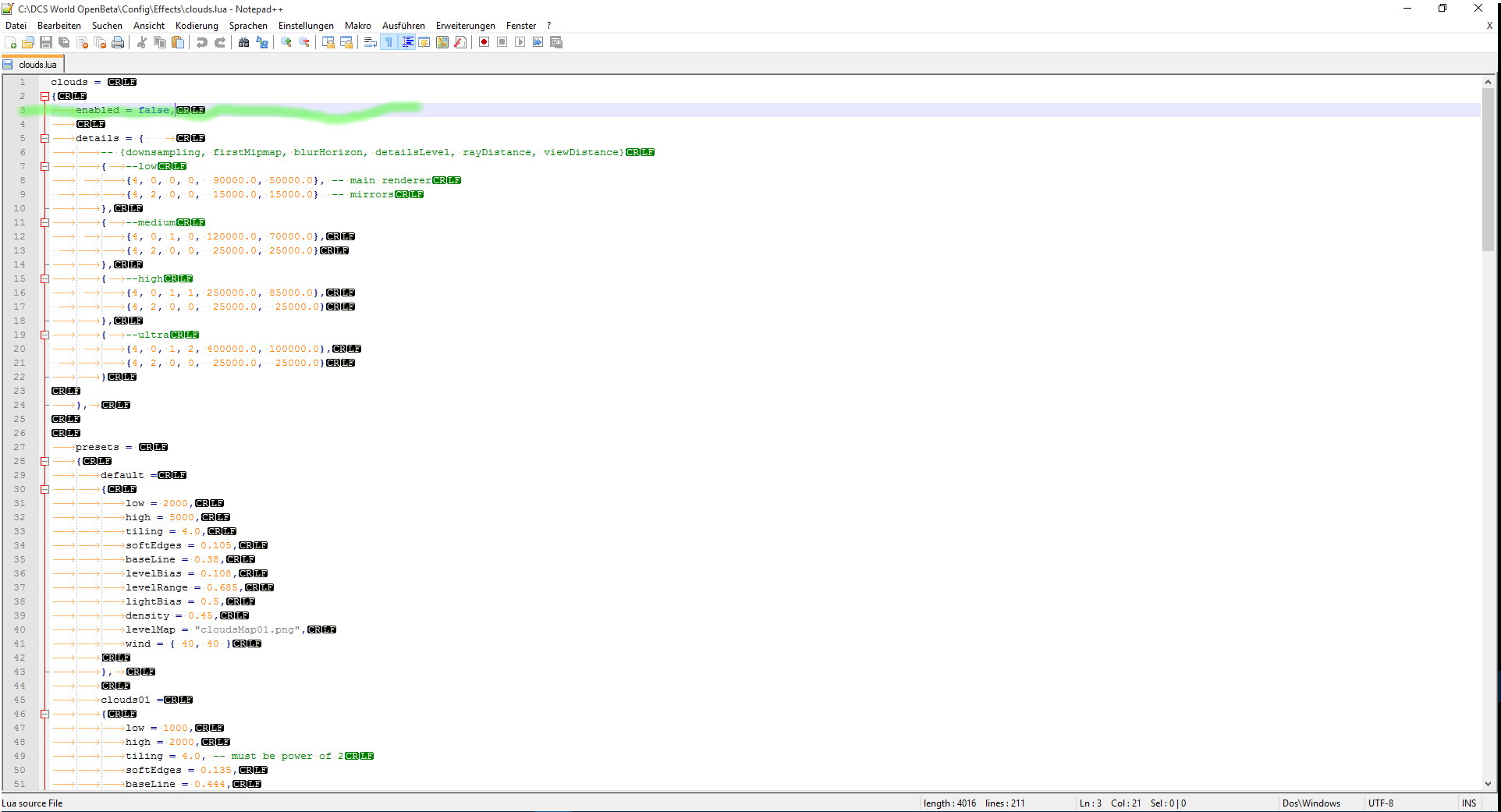Click the print toolbar icon

pos(118,42)
